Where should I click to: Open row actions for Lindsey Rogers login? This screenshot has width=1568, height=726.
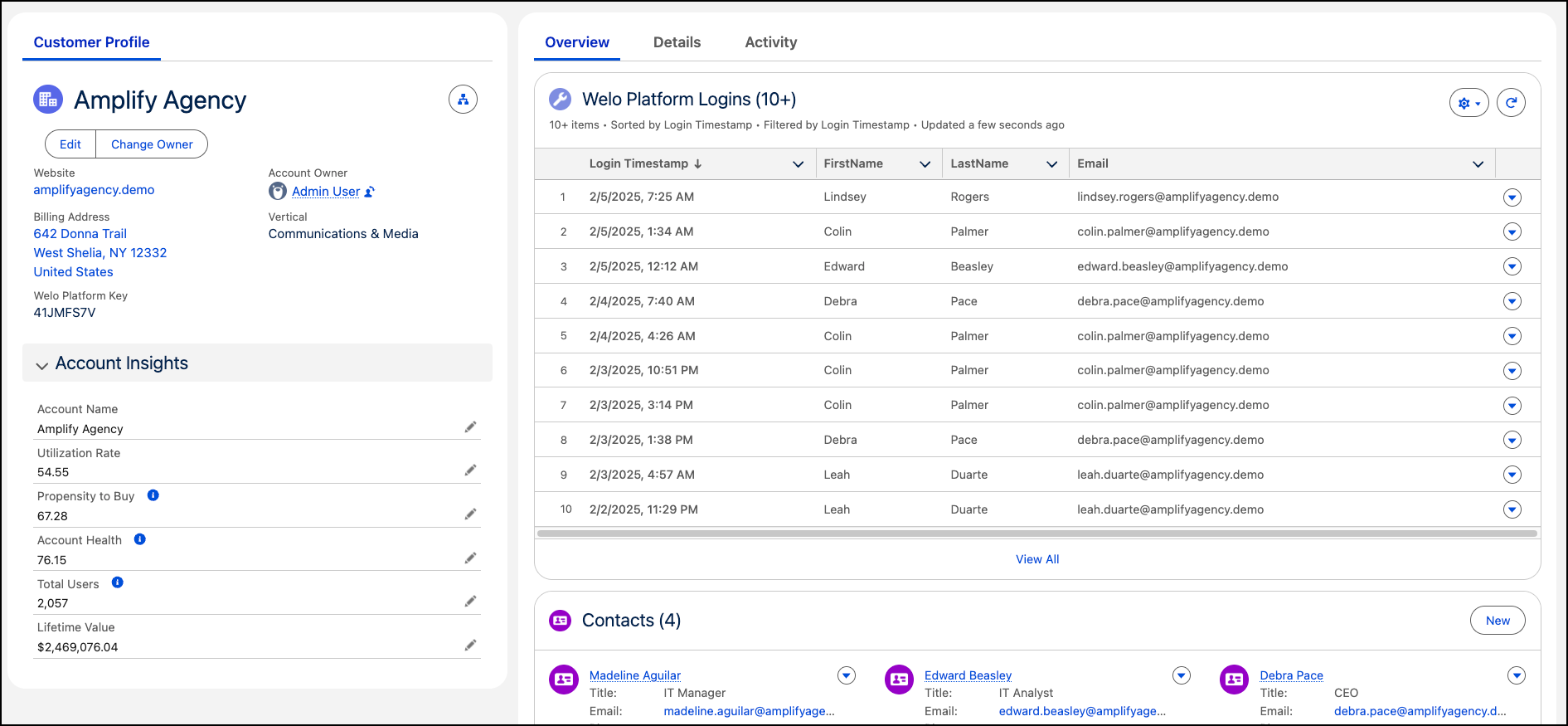click(1512, 197)
